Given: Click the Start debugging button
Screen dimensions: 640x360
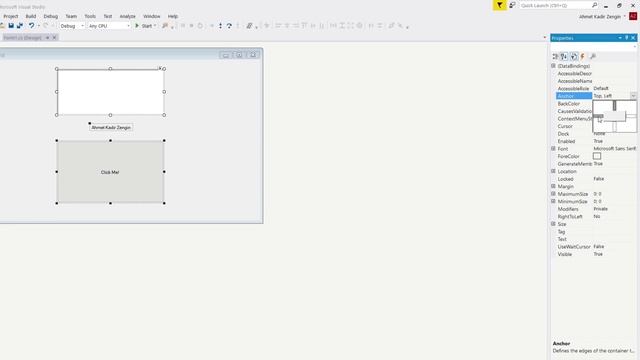Looking at the screenshot, I should tap(146, 26).
